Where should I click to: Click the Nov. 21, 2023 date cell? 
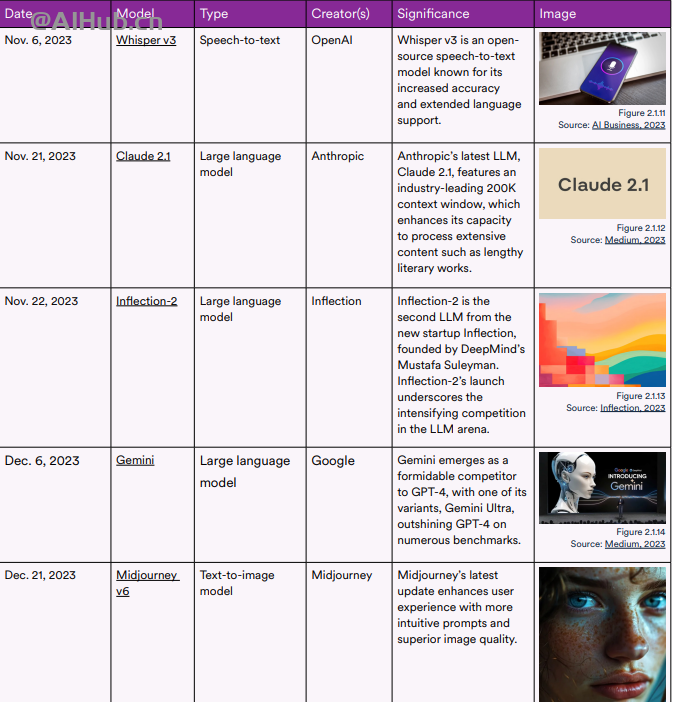pos(40,157)
